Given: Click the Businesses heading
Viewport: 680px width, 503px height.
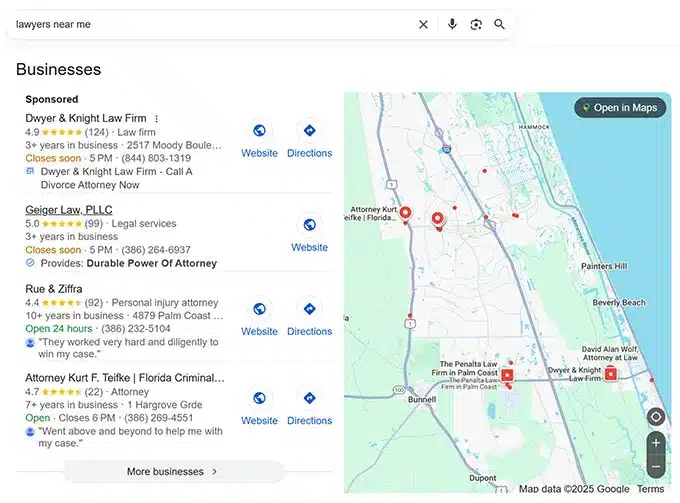Looking at the screenshot, I should tap(59, 69).
